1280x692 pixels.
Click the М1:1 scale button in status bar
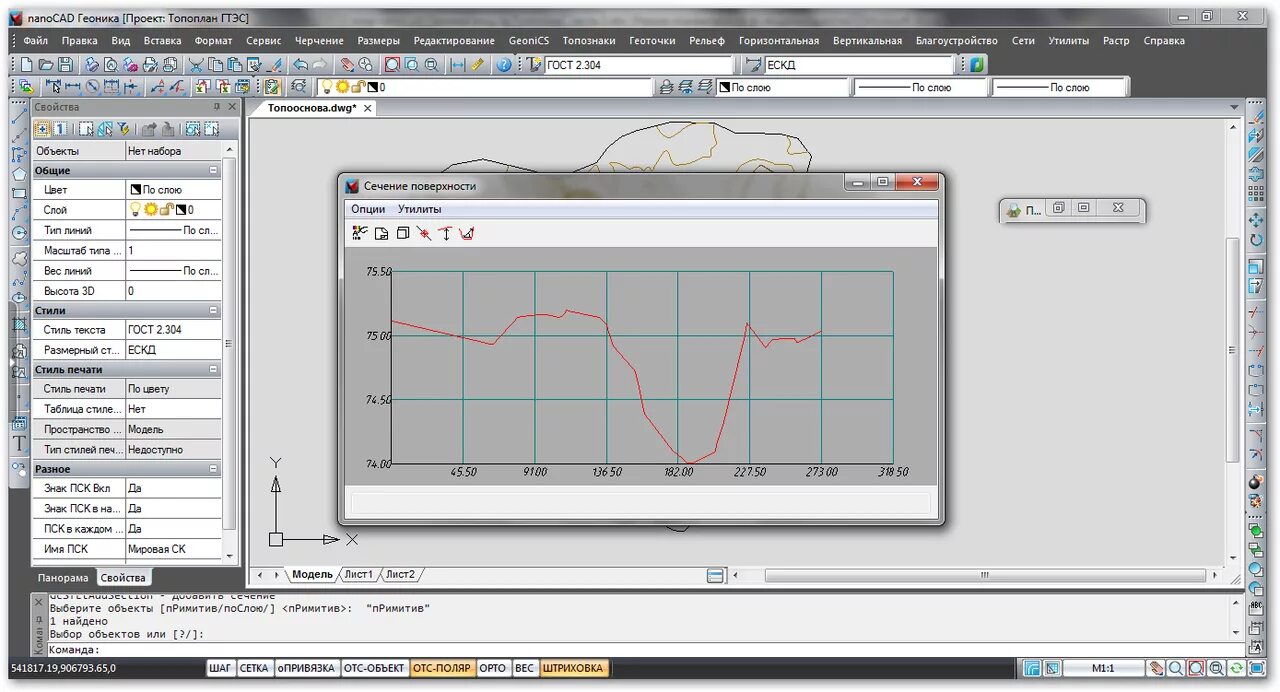pos(1103,668)
